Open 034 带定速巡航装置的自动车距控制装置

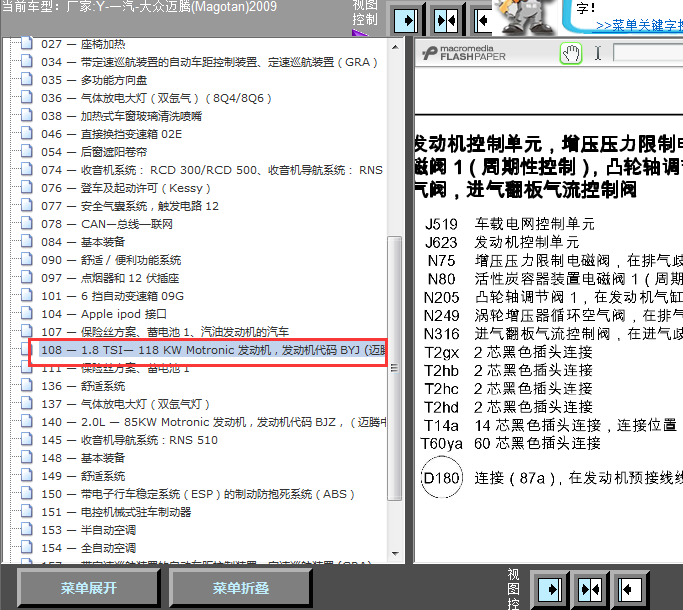click(209, 62)
